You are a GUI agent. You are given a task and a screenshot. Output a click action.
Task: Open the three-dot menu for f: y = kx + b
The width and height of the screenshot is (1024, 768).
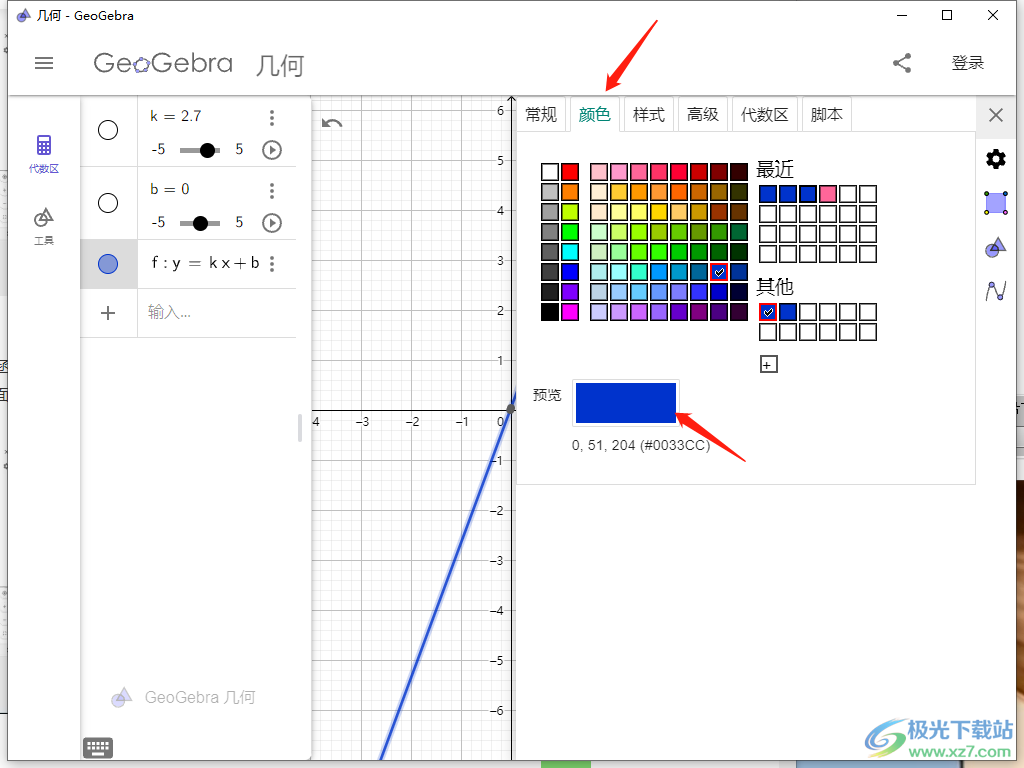[x=272, y=264]
